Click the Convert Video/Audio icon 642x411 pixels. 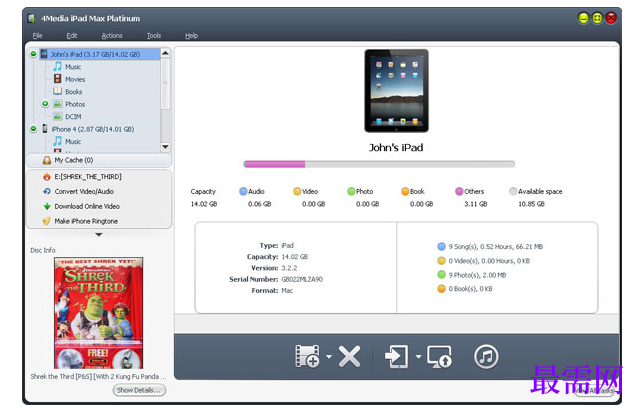47,191
